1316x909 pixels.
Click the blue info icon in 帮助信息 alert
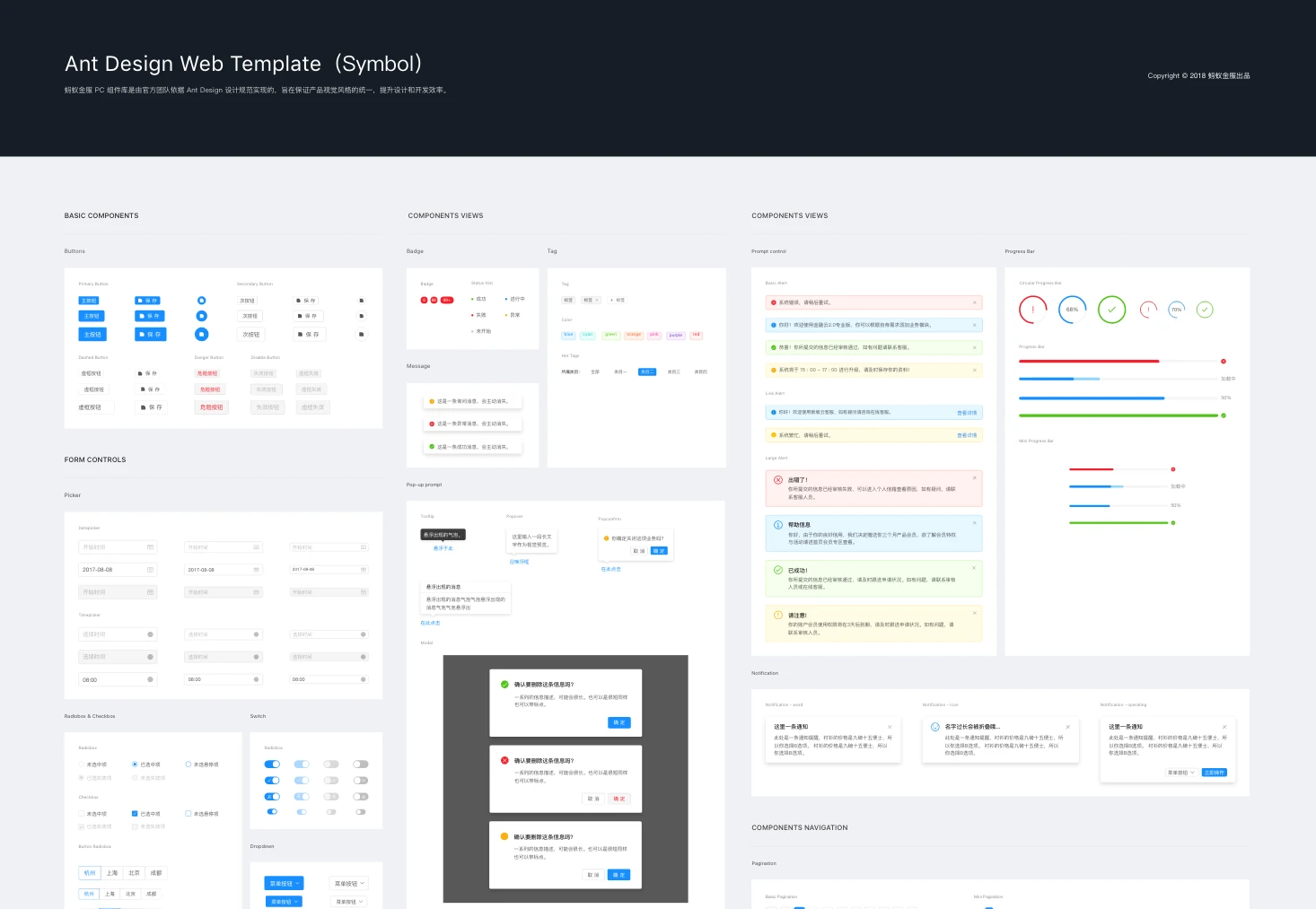coord(778,525)
